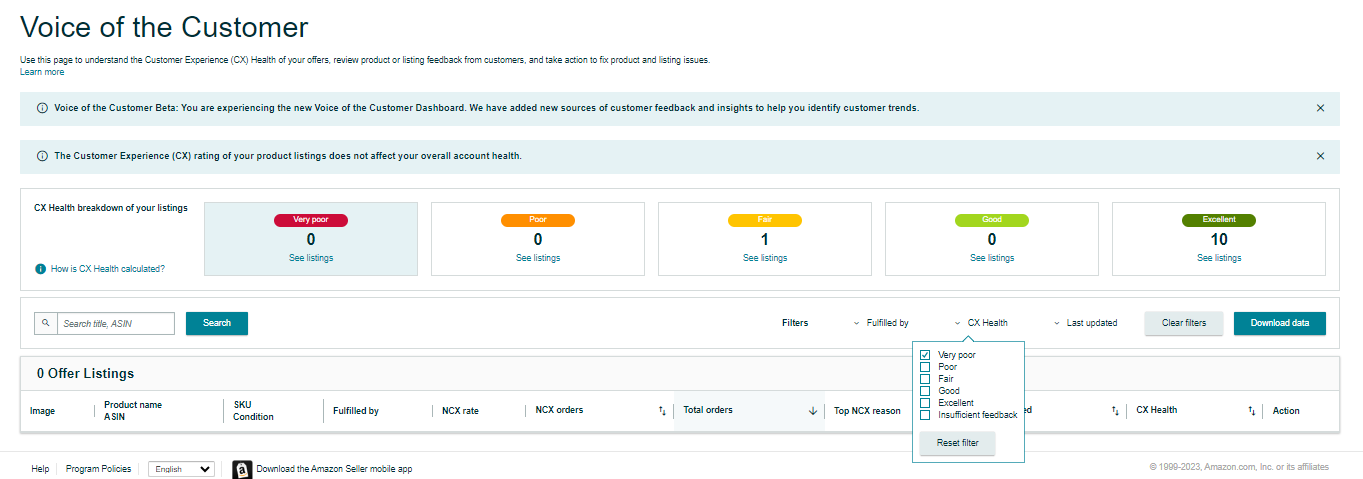Uncheck the Very poor filter checkbox
Image resolution: width=1363 pixels, height=479 pixels.
point(925,355)
